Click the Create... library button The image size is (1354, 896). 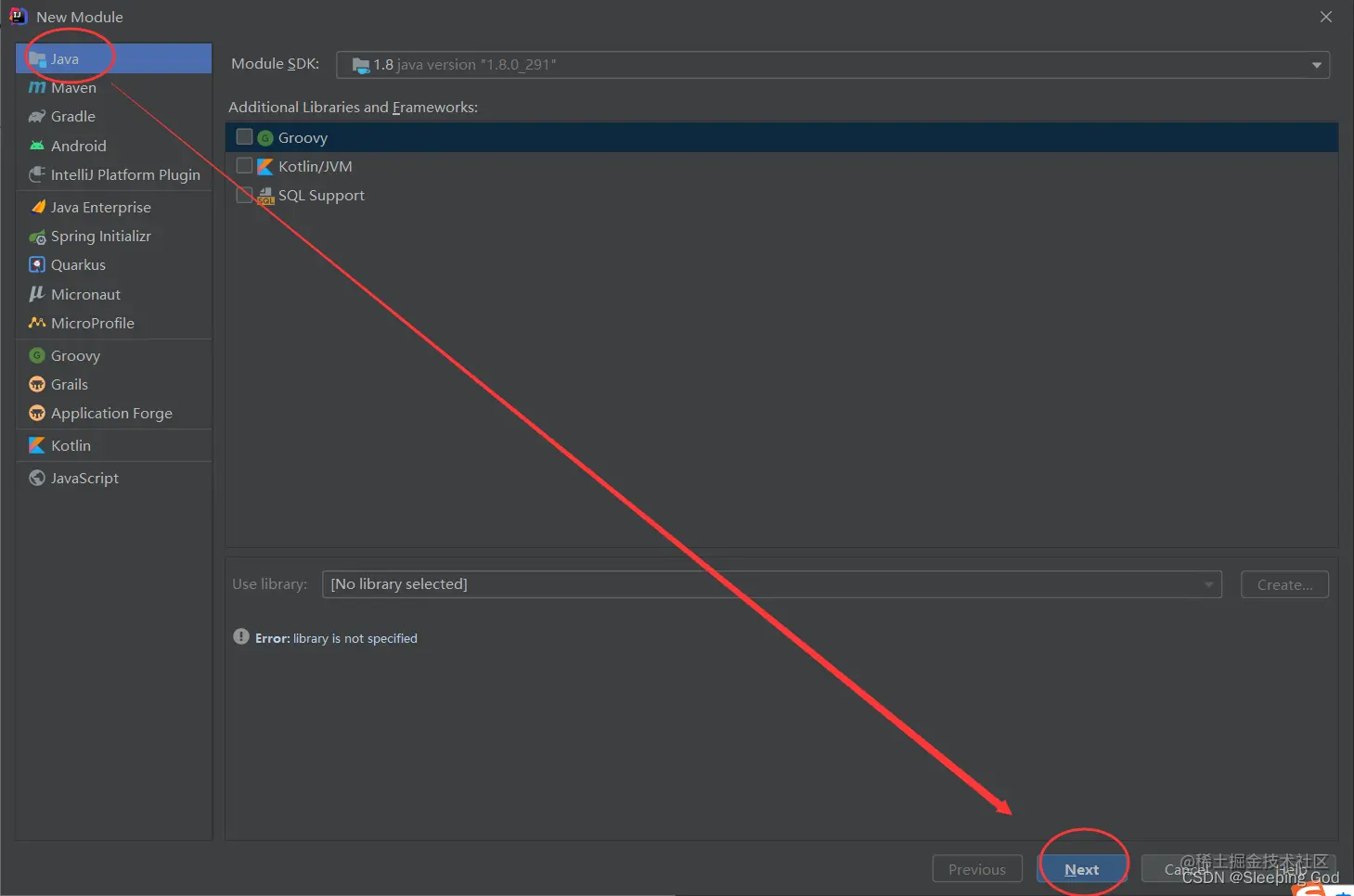point(1284,584)
